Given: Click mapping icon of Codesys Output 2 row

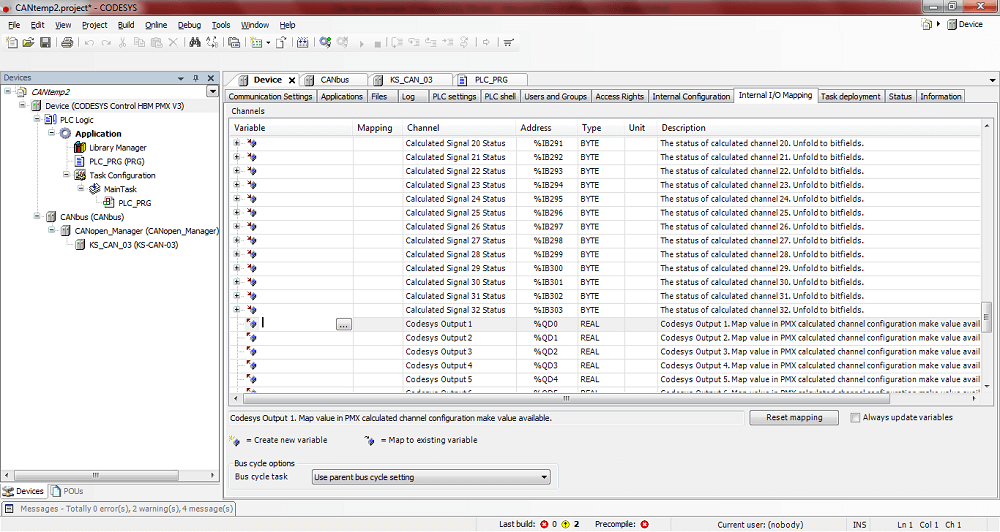Looking at the screenshot, I should click(252, 338).
